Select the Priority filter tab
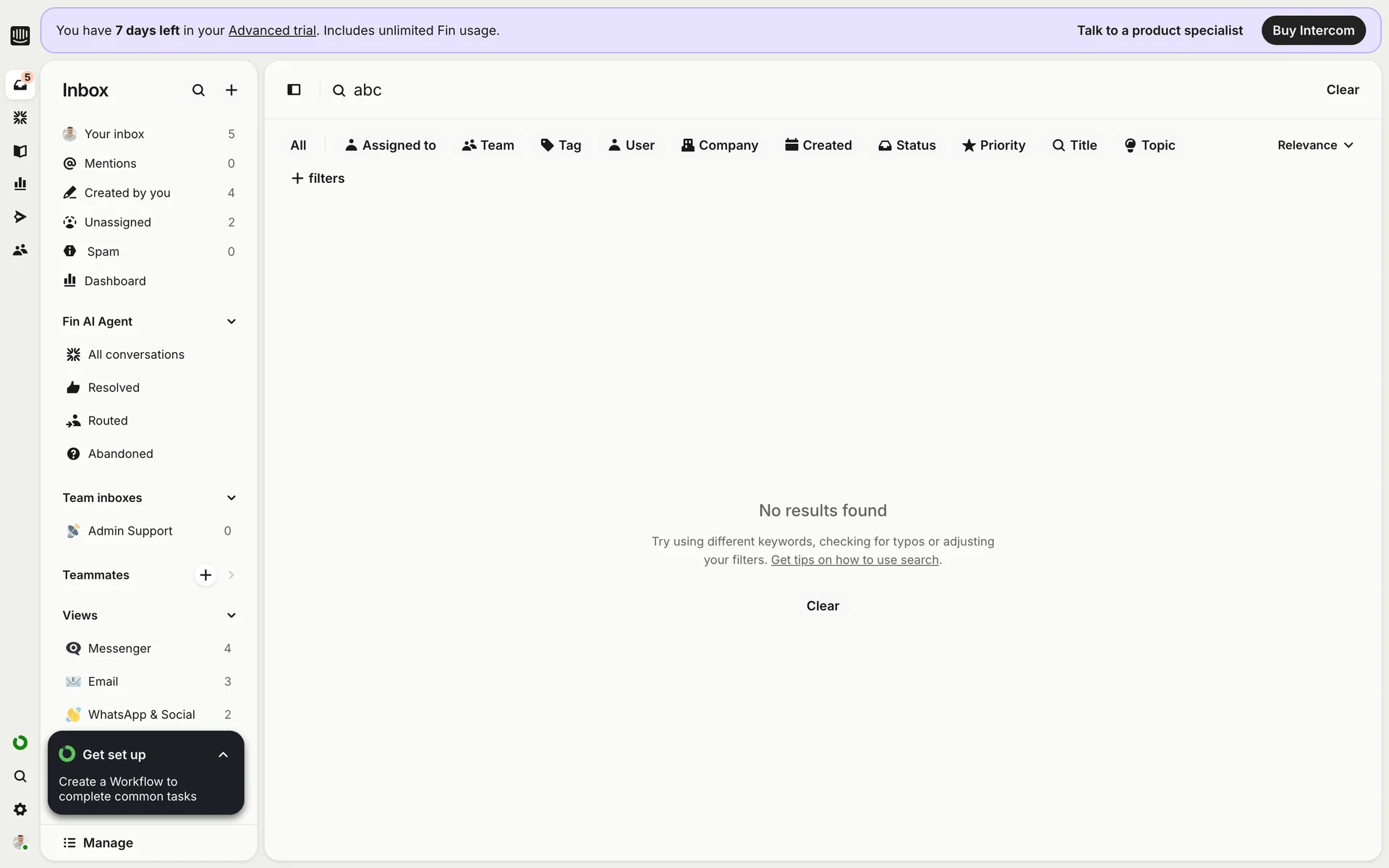The width and height of the screenshot is (1389, 868). point(994,145)
